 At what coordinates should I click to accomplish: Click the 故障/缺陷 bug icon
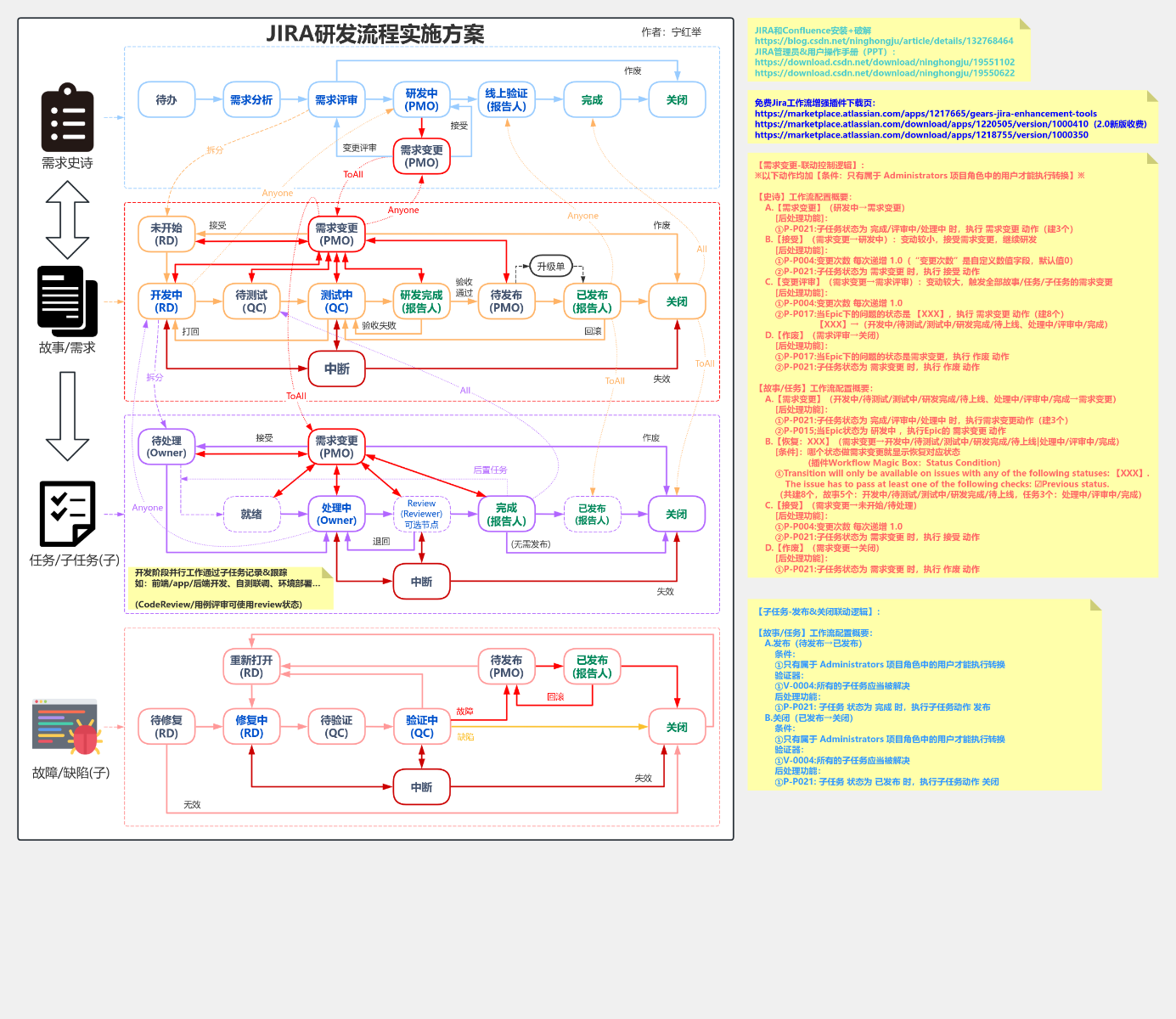(67, 727)
